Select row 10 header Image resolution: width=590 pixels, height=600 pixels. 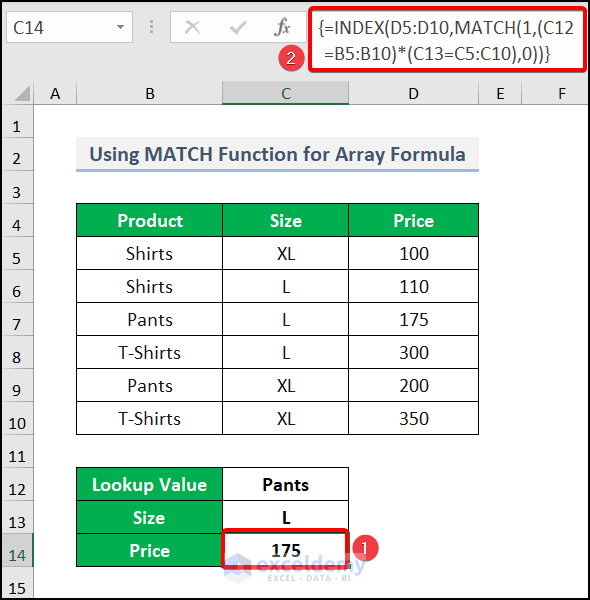coord(18,418)
